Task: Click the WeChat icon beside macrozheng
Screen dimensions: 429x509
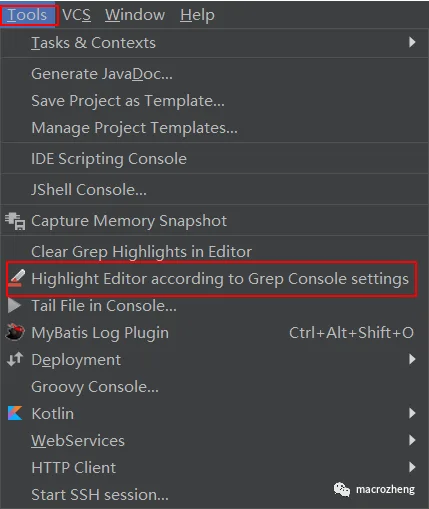Action: [x=342, y=489]
